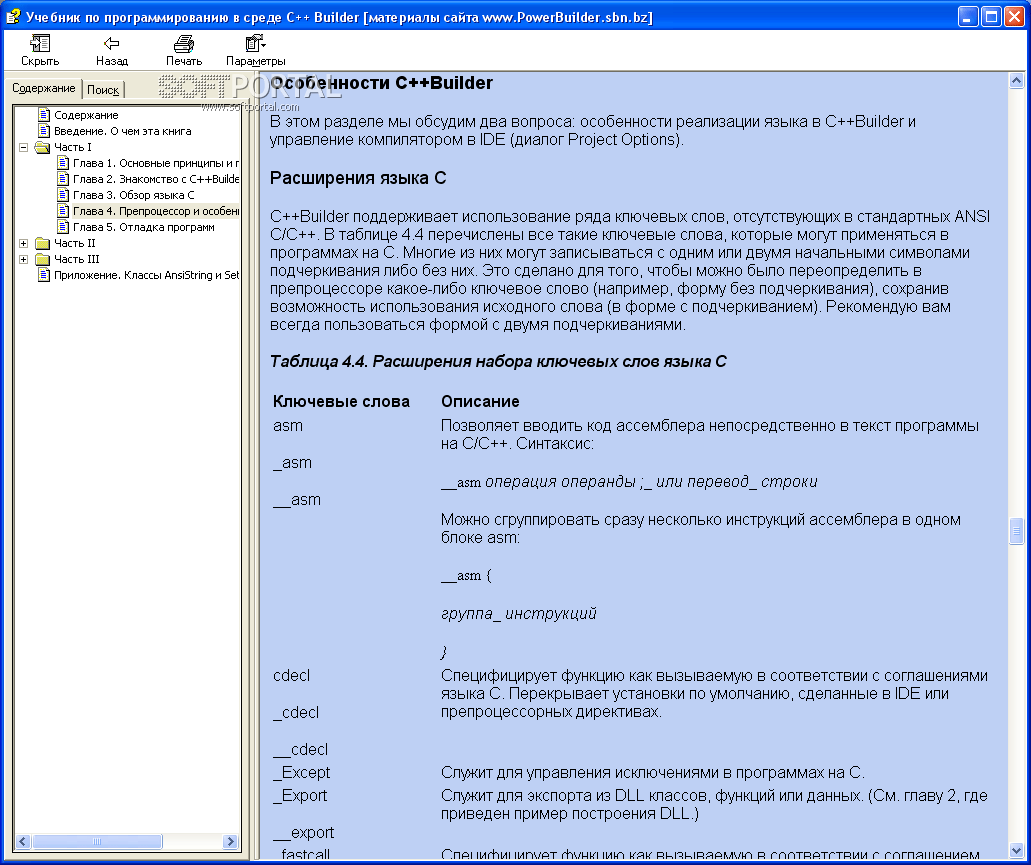Click the tree pane horizontal scroll thumb

[97, 841]
